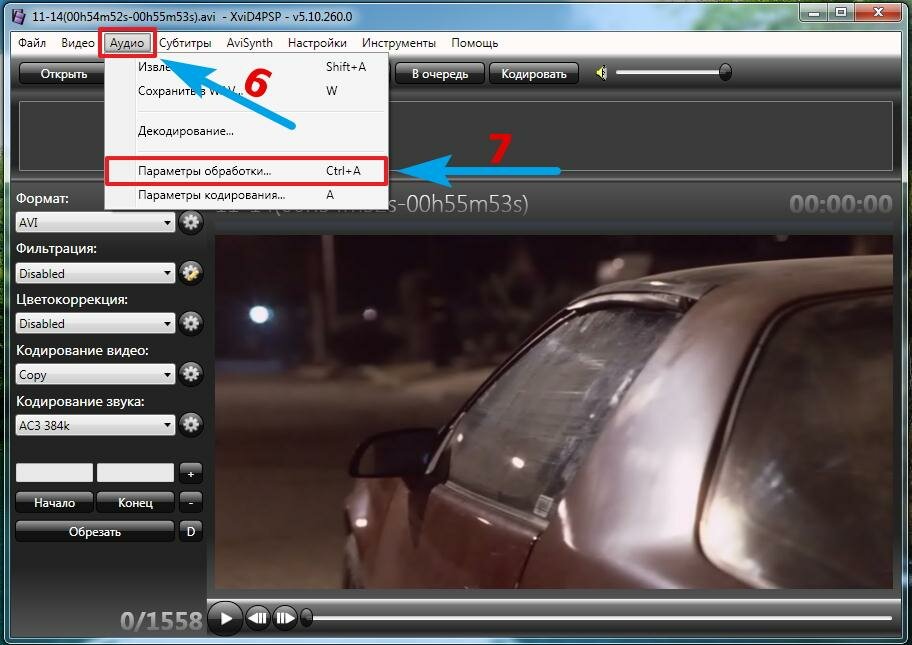
Task: Click the volume slider handle
Action: point(725,72)
